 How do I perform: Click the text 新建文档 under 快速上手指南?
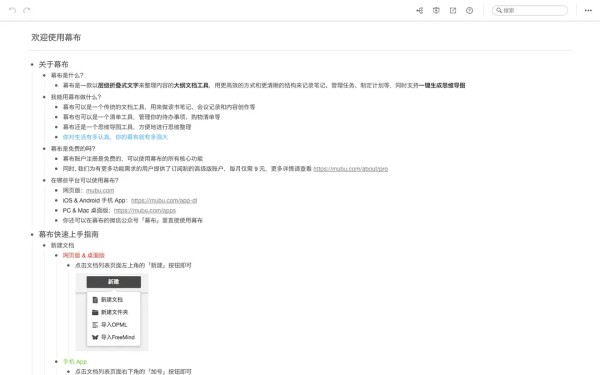click(x=62, y=245)
